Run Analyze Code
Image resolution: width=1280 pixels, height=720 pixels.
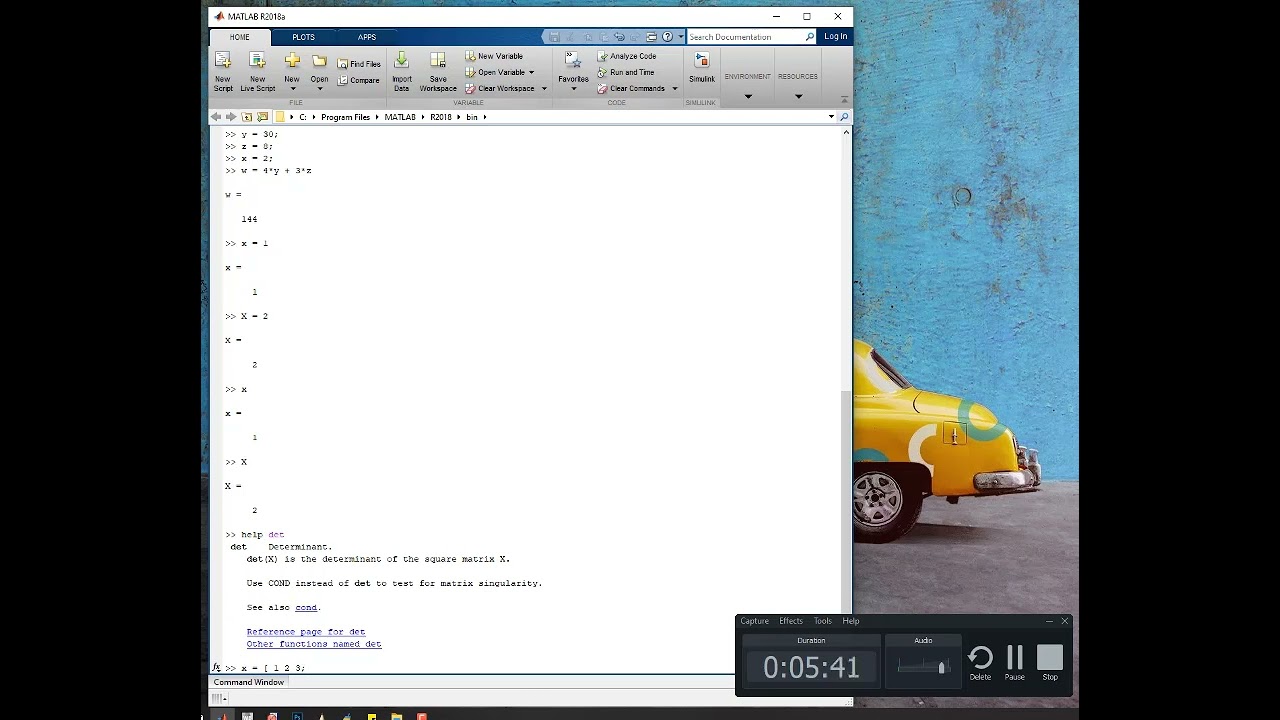[627, 56]
